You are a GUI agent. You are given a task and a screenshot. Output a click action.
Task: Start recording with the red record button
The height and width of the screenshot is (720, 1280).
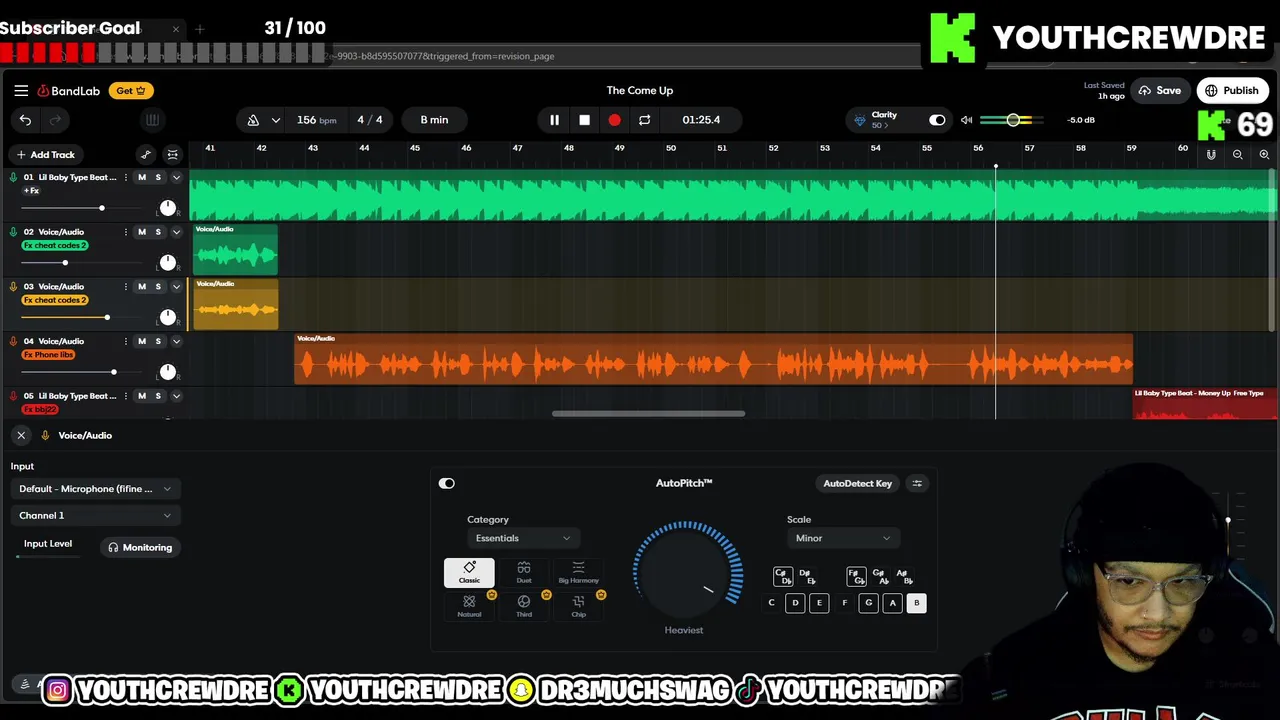pyautogui.click(x=614, y=120)
